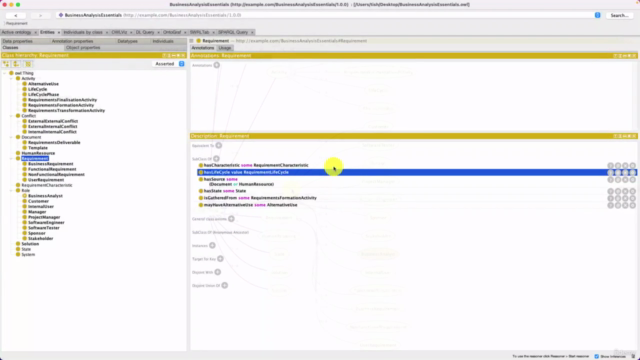This screenshot has height=360, width=640.
Task: Select the Data properties sub-tab
Action: point(17,41)
